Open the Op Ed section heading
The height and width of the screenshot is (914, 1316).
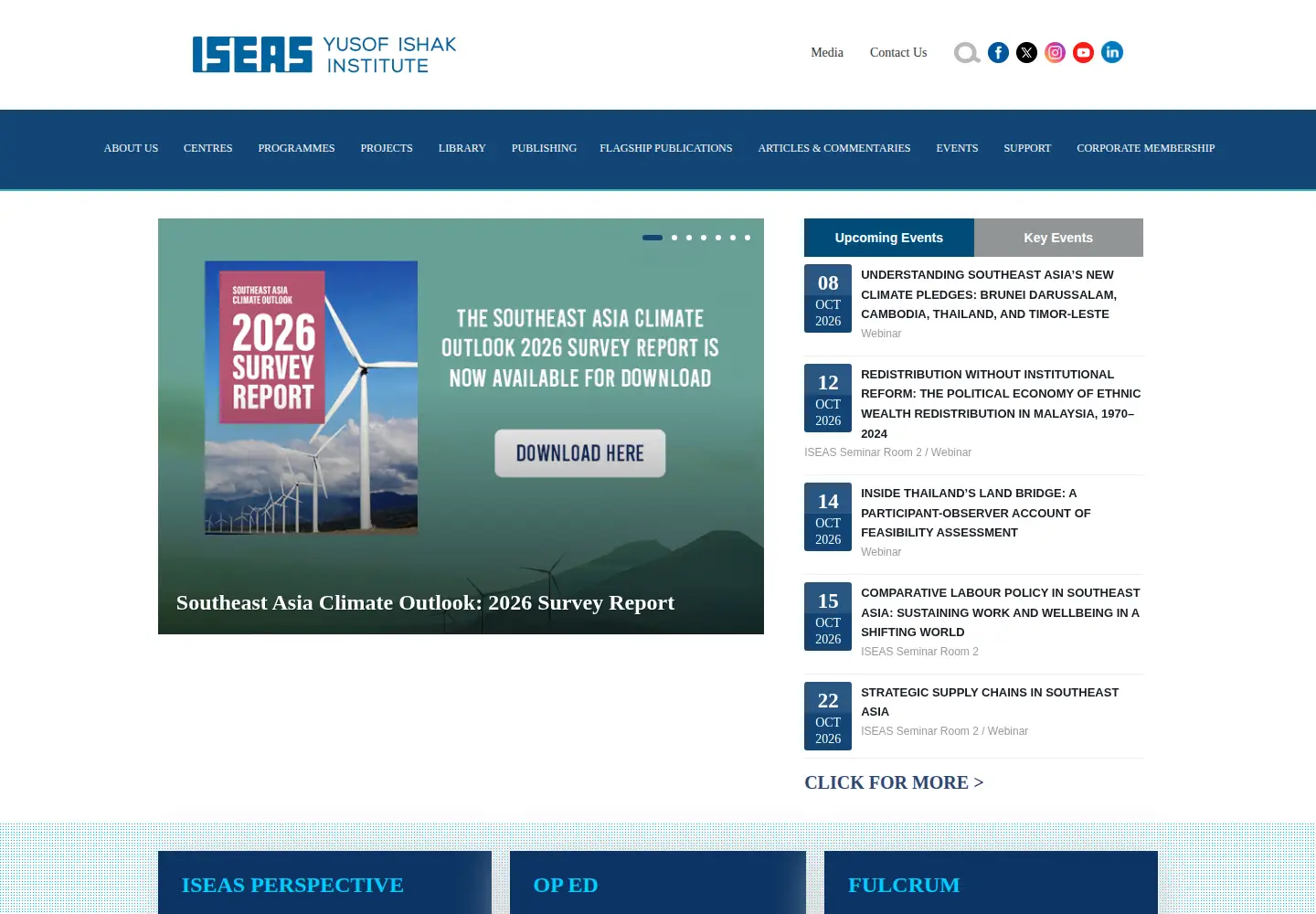pyautogui.click(x=566, y=885)
